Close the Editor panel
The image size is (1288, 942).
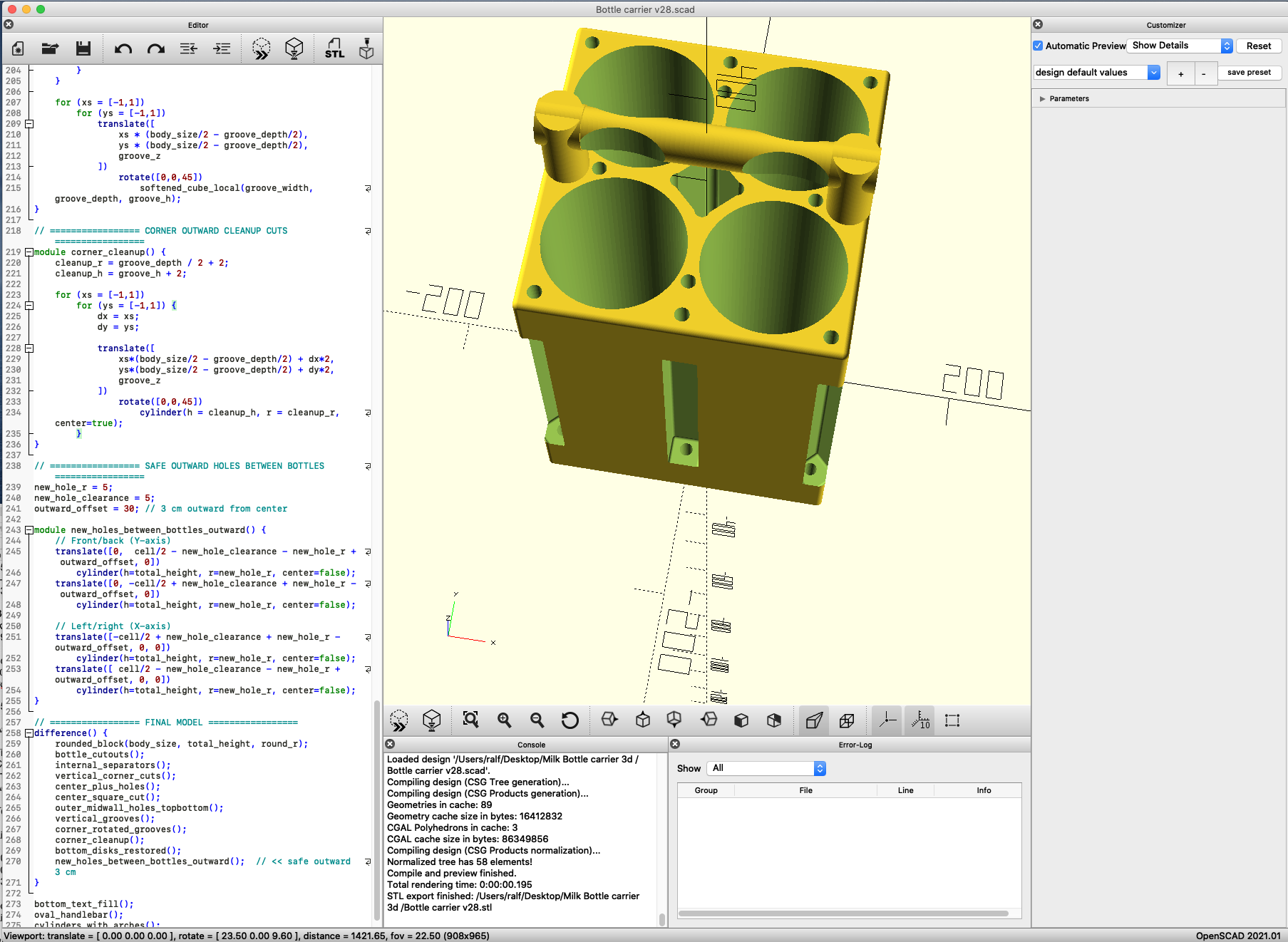(9, 24)
